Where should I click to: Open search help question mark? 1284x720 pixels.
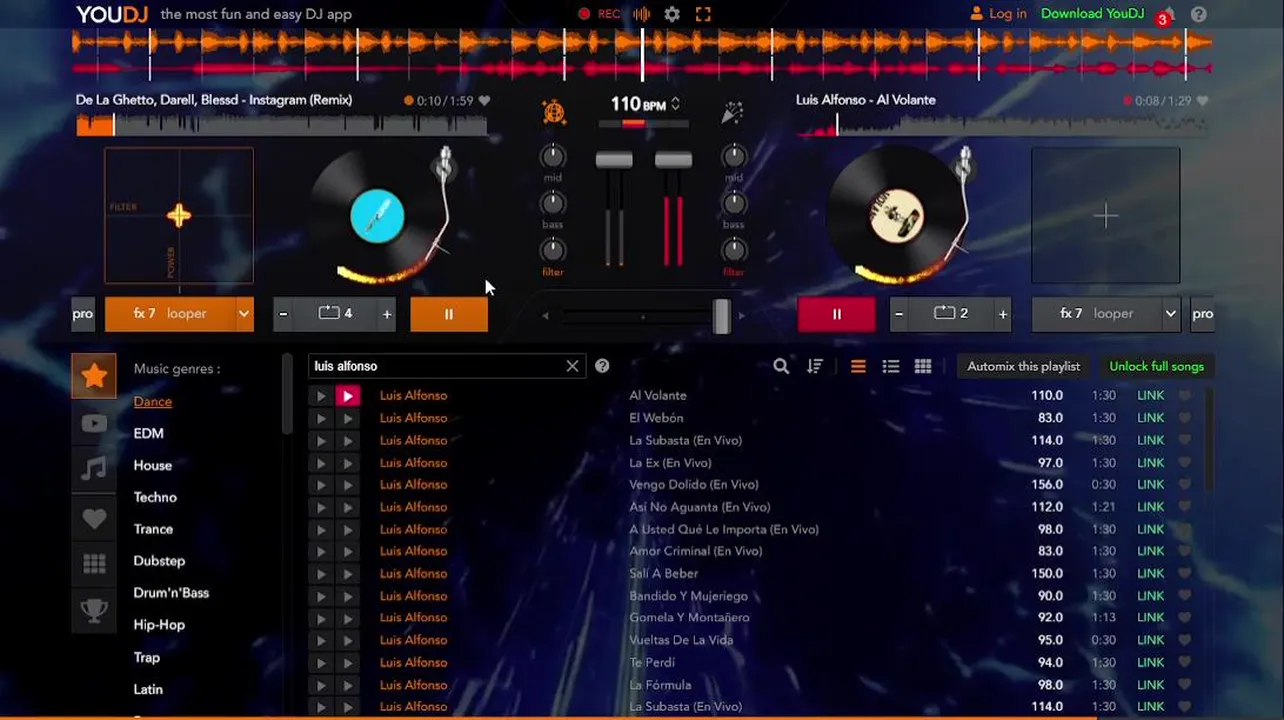coord(602,366)
